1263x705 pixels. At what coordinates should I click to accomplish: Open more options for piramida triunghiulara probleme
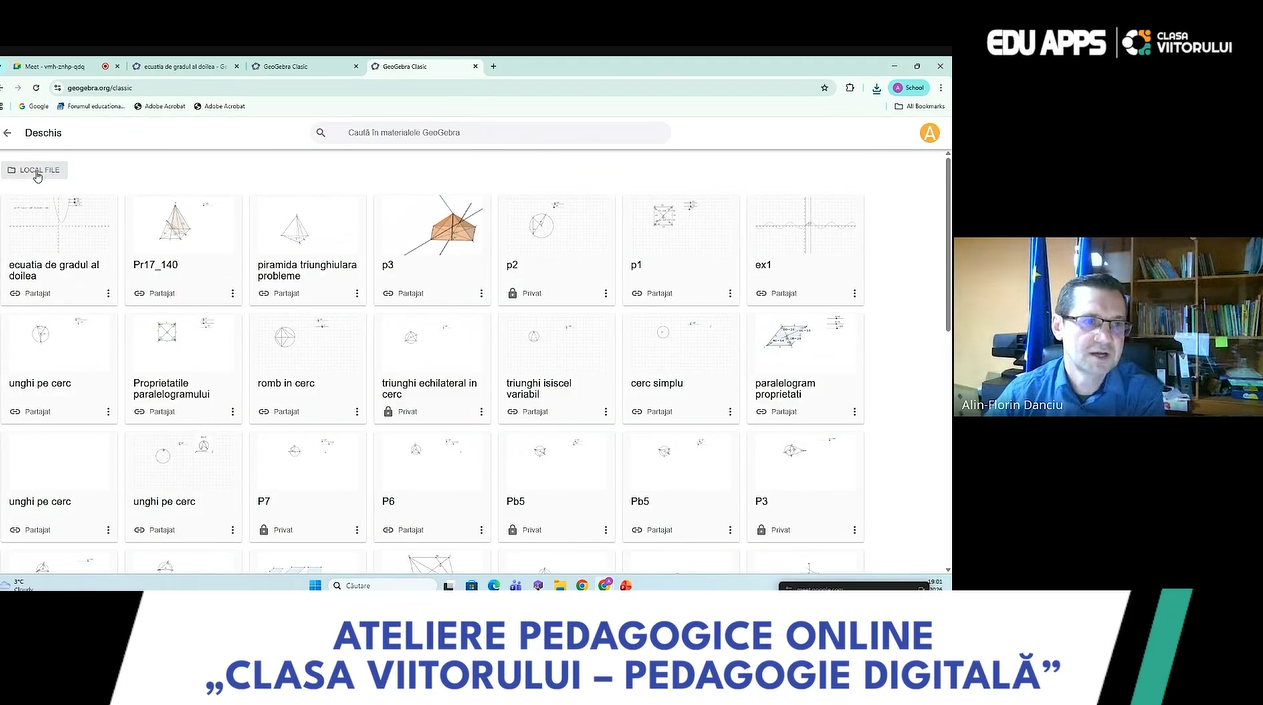(x=357, y=294)
